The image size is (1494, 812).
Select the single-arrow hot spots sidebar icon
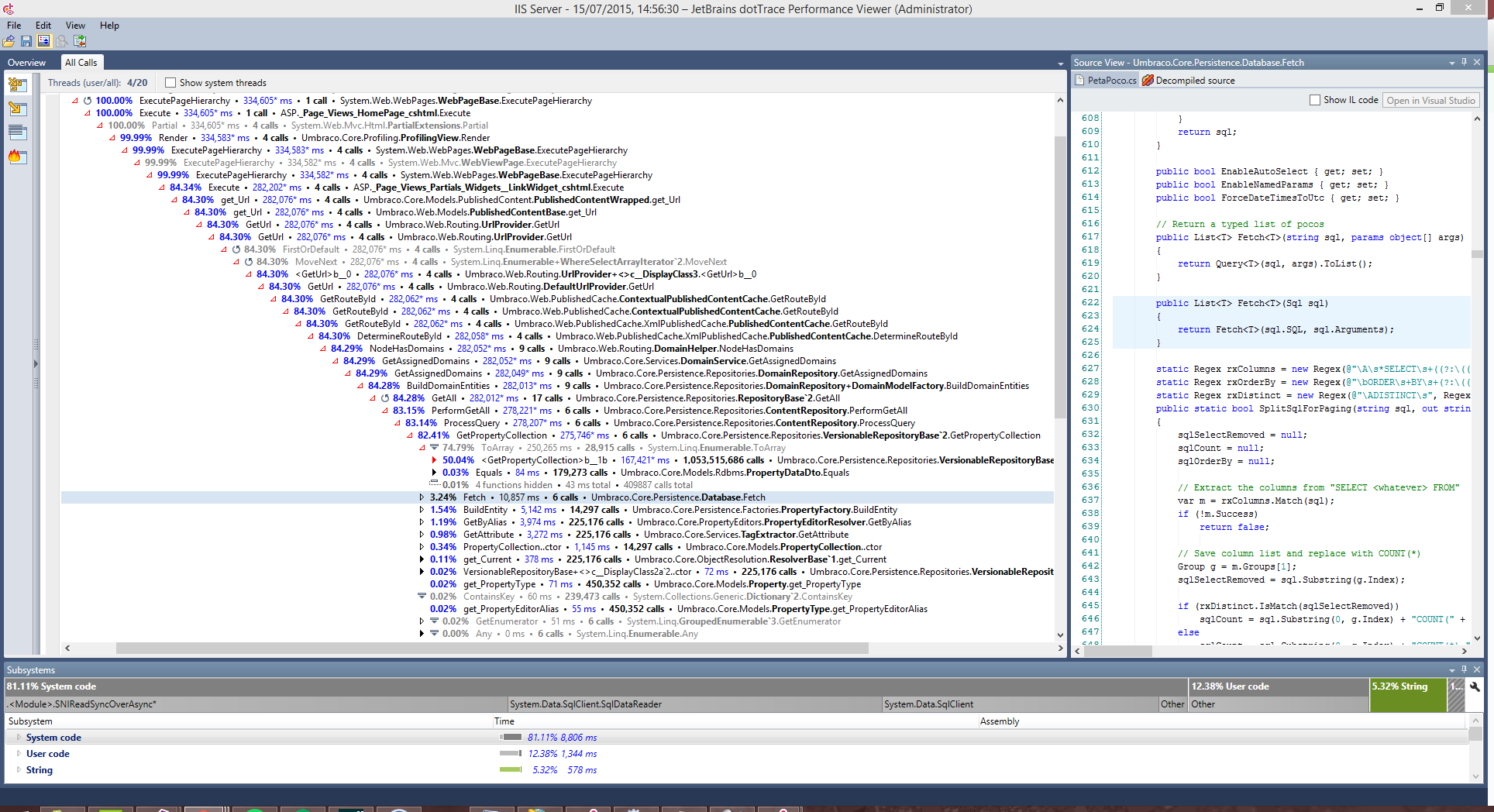(17, 108)
